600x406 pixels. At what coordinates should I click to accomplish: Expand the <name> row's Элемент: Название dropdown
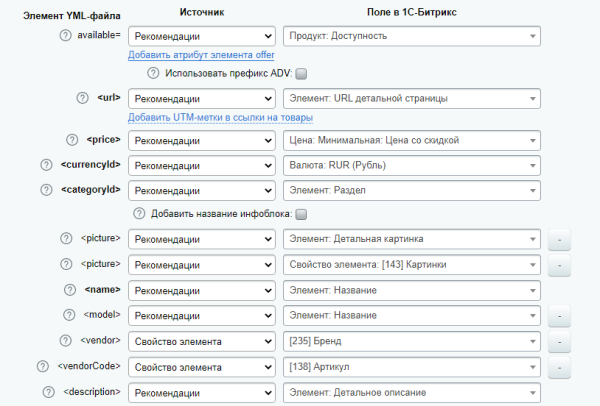tap(412, 291)
